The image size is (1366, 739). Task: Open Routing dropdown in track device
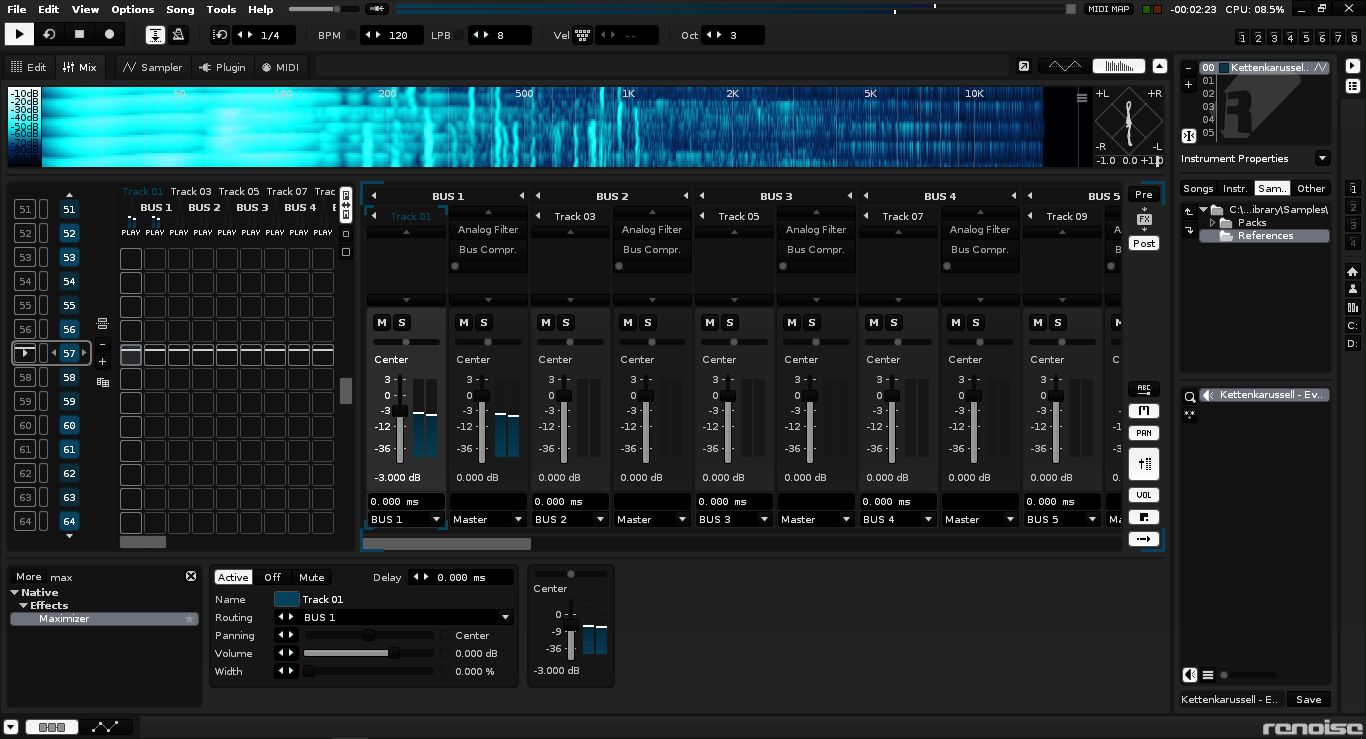click(407, 618)
